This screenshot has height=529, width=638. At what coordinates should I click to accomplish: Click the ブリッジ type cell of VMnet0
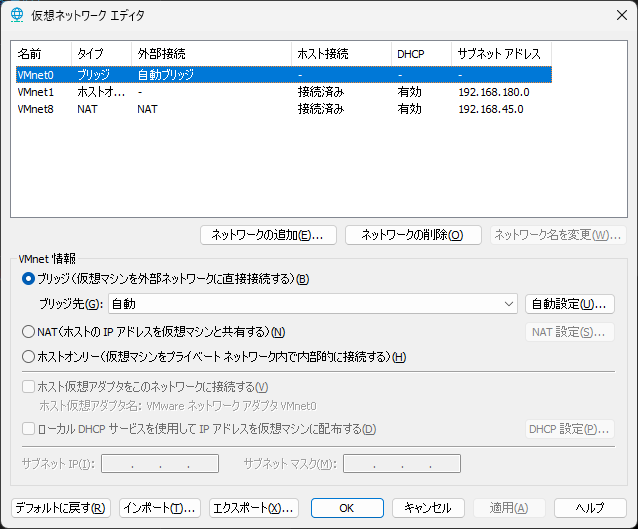click(x=94, y=75)
